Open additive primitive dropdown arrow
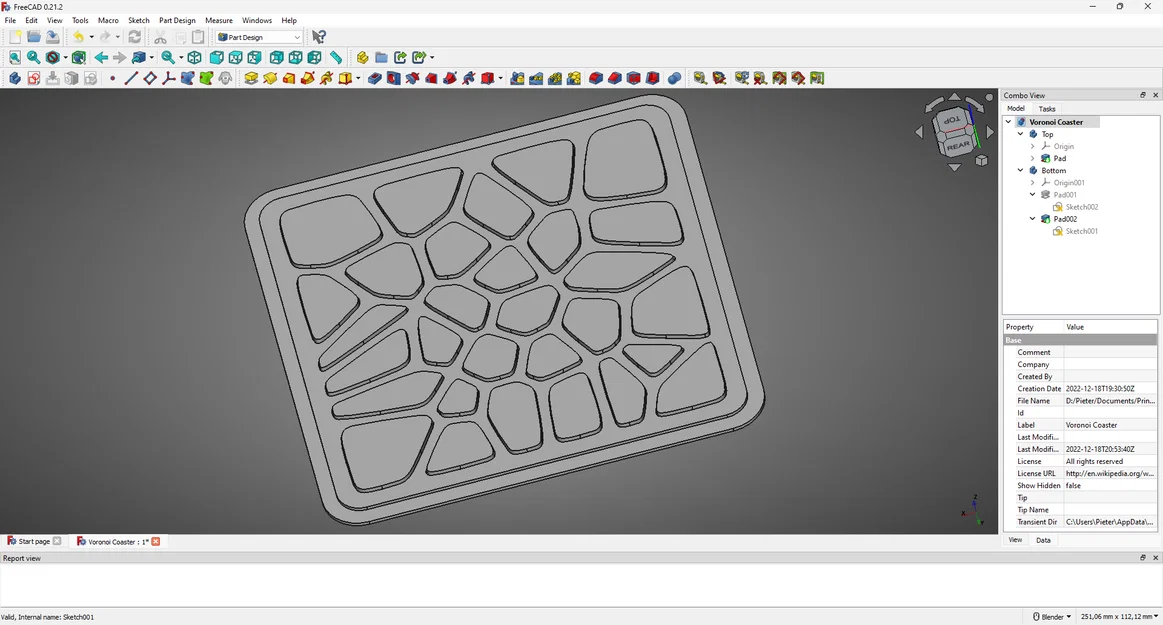Screen dimensions: 1163x625 [x=358, y=78]
